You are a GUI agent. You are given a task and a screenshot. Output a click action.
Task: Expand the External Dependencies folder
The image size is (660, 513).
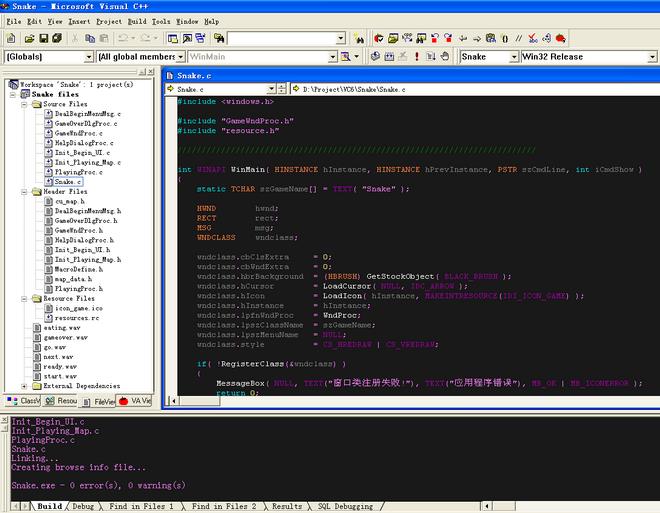click(x=24, y=386)
